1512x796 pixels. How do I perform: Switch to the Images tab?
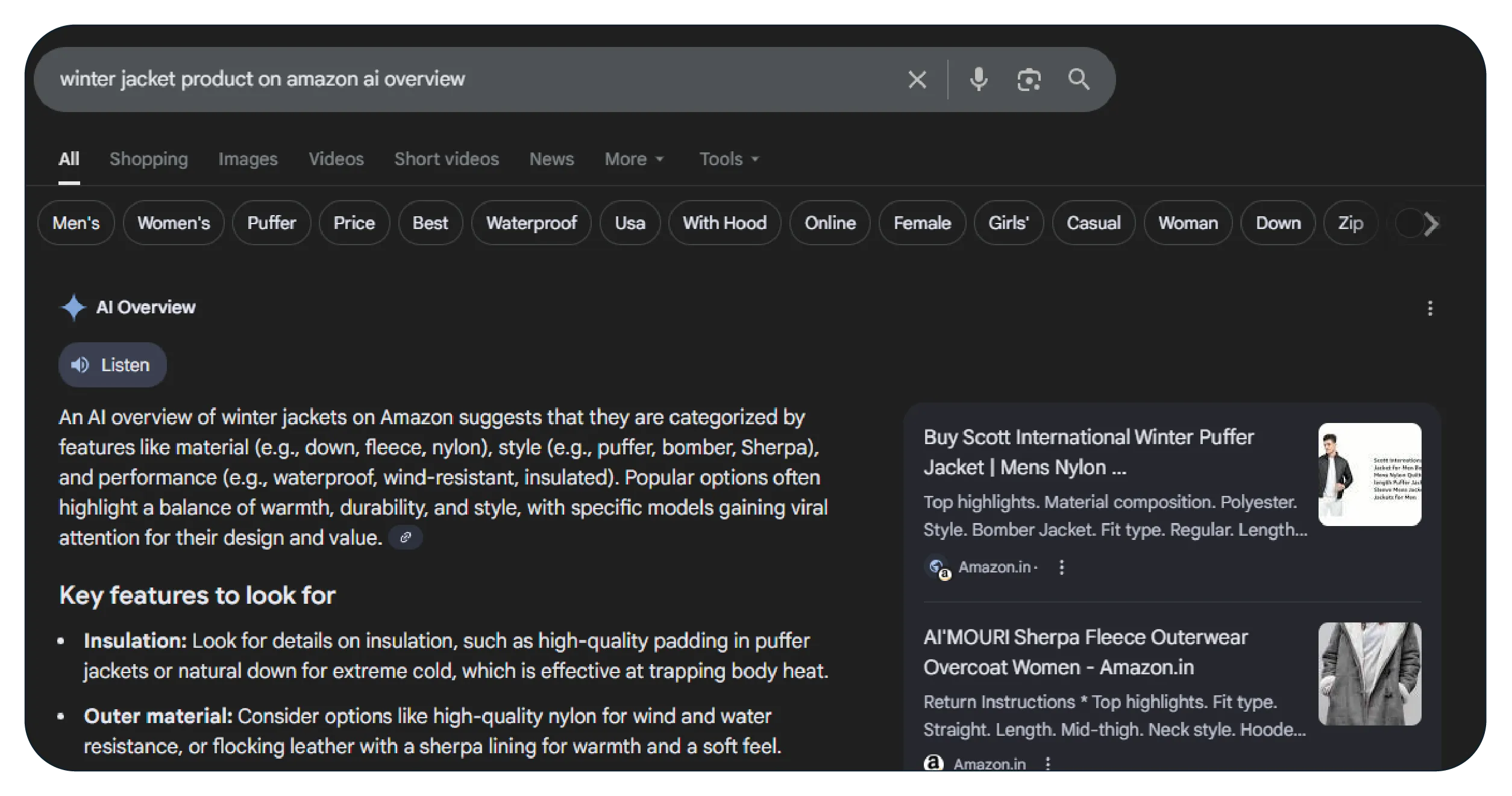coord(248,159)
